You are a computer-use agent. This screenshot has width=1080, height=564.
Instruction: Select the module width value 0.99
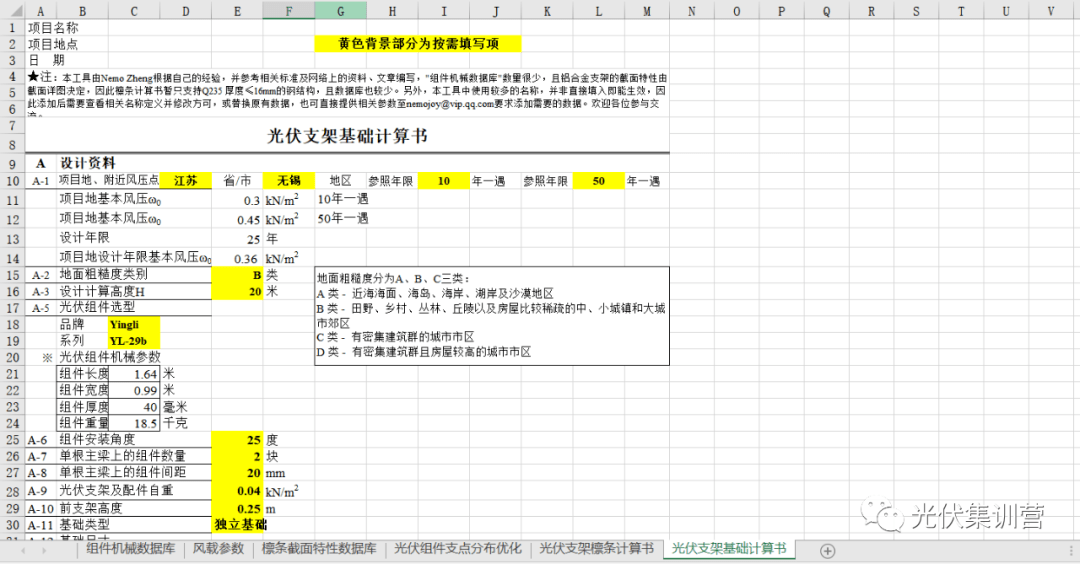(134, 390)
